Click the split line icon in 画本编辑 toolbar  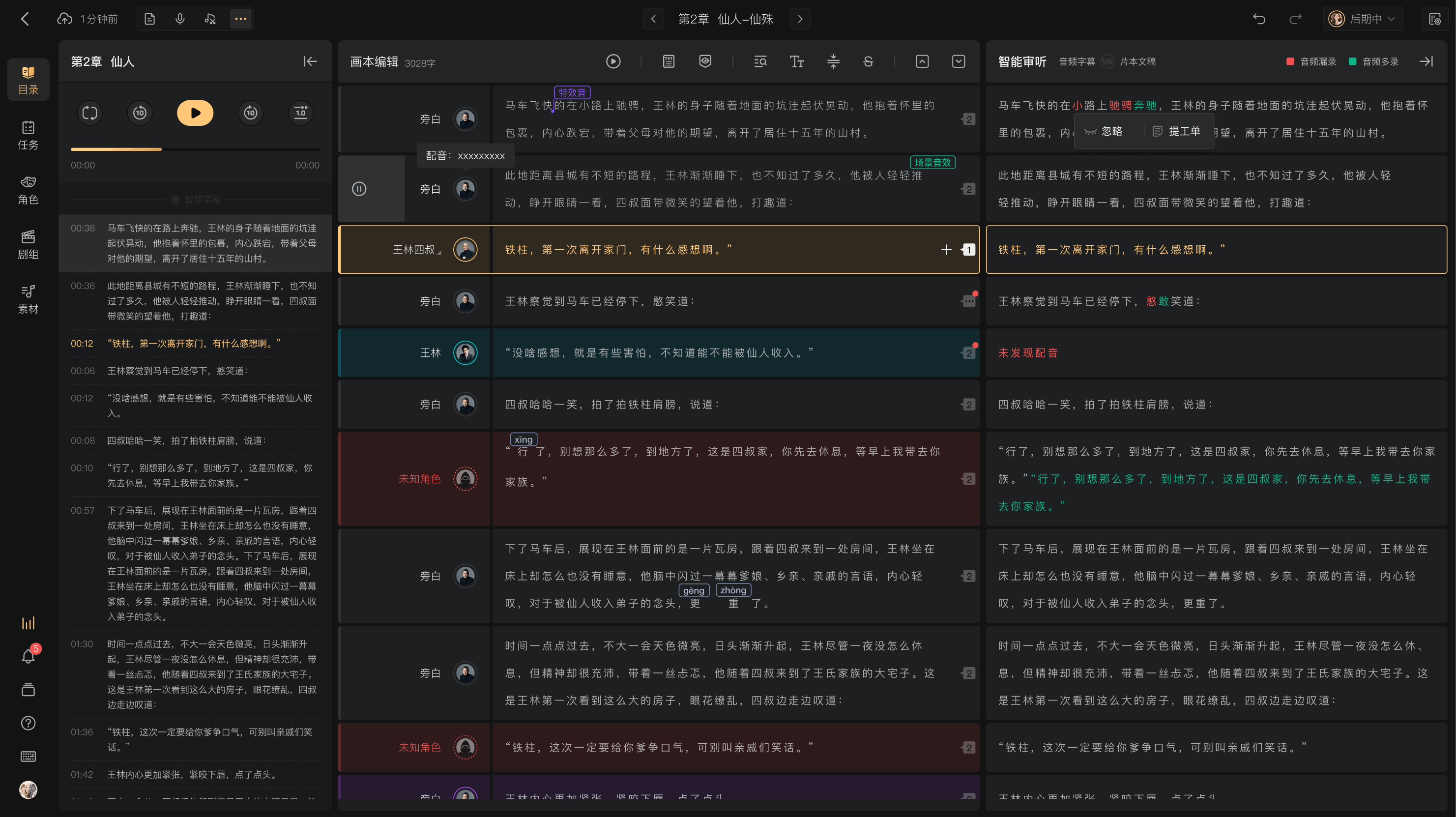coord(833,61)
